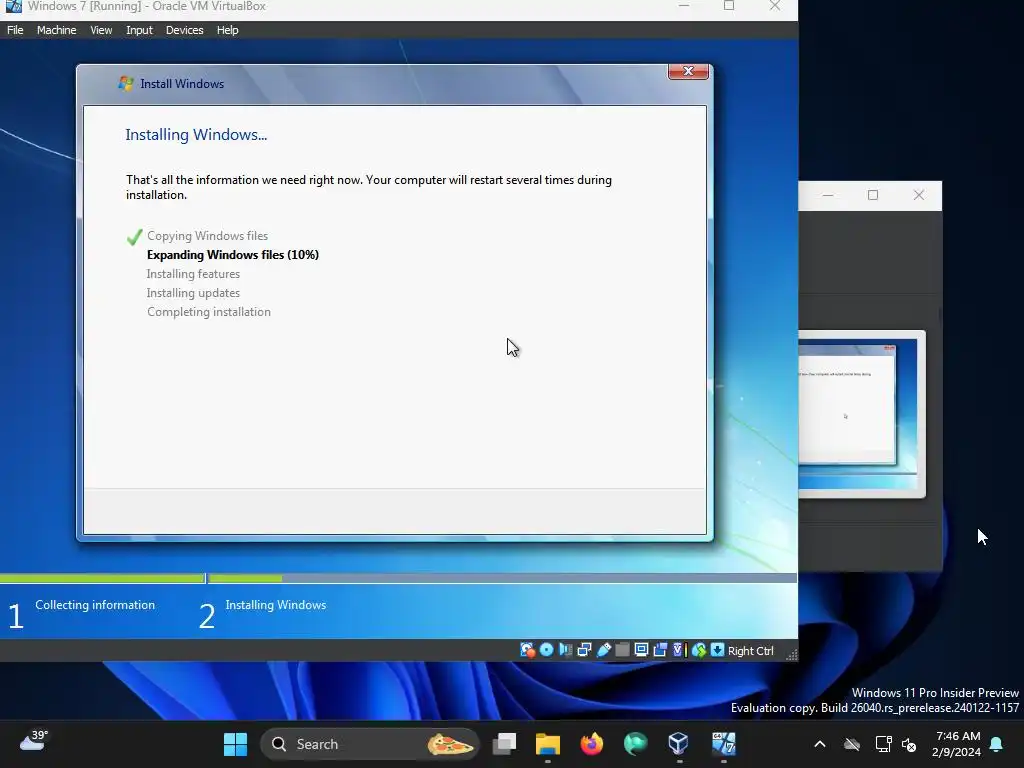This screenshot has height=768, width=1024.
Task: Click the network tray icon
Action: [x=883, y=744]
